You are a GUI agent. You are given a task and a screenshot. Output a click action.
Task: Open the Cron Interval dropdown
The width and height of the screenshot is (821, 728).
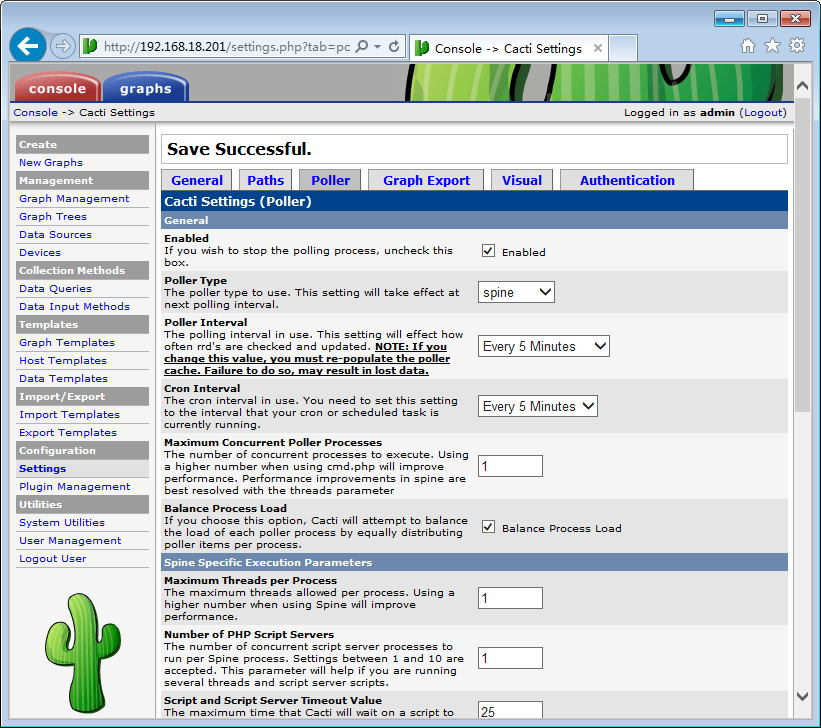coord(537,406)
